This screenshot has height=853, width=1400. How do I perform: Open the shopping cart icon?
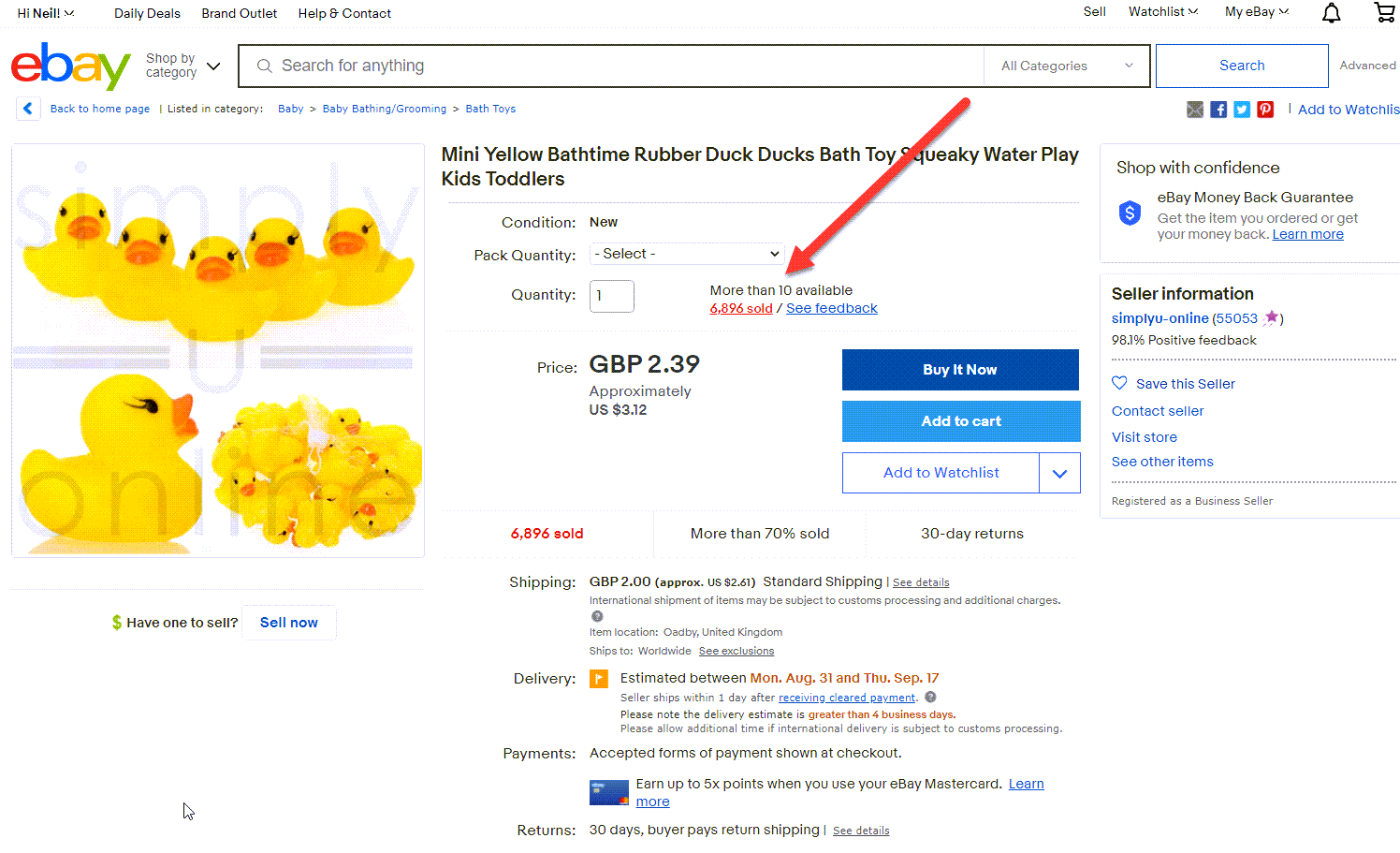pyautogui.click(x=1384, y=12)
